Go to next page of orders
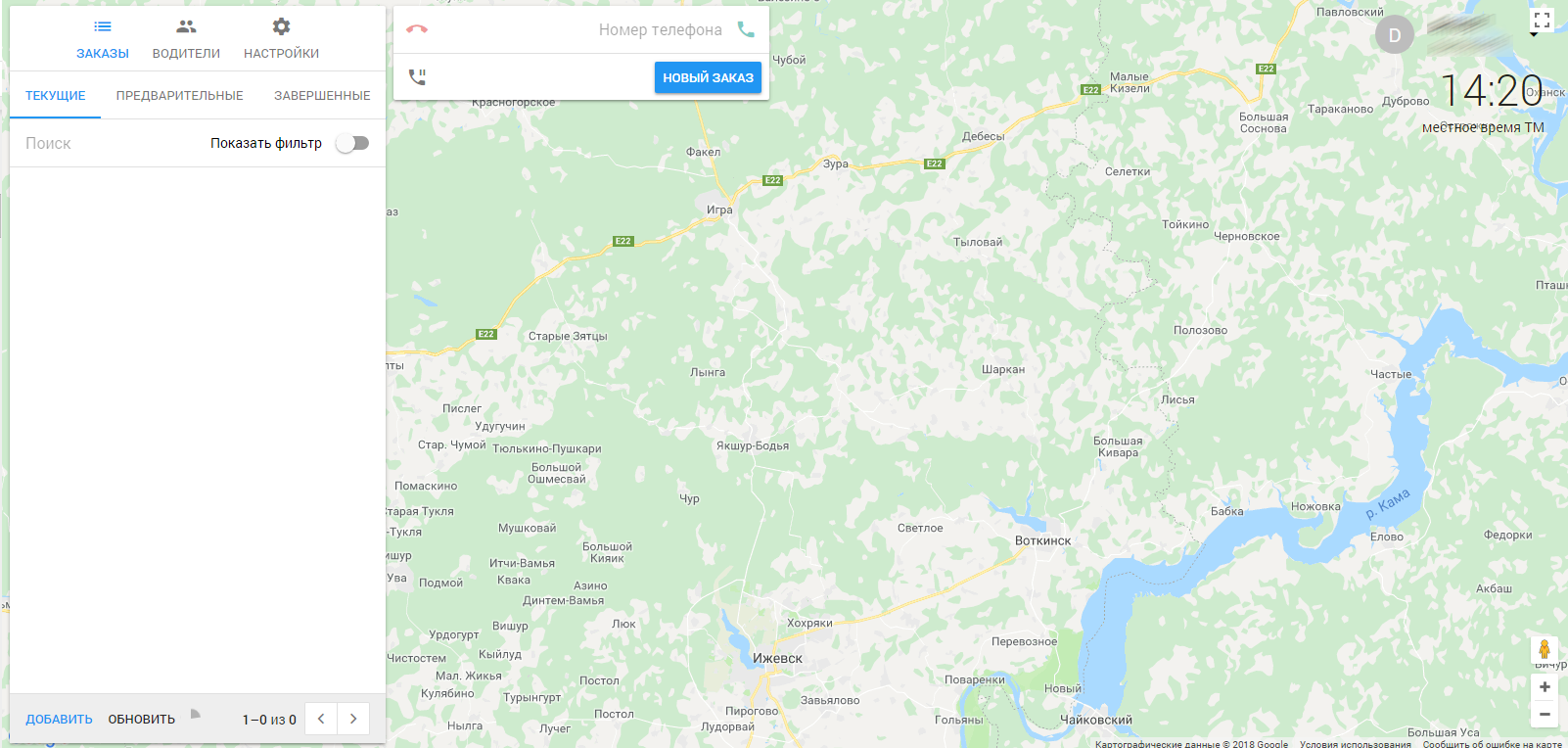This screenshot has height=748, width=1568. point(353,719)
